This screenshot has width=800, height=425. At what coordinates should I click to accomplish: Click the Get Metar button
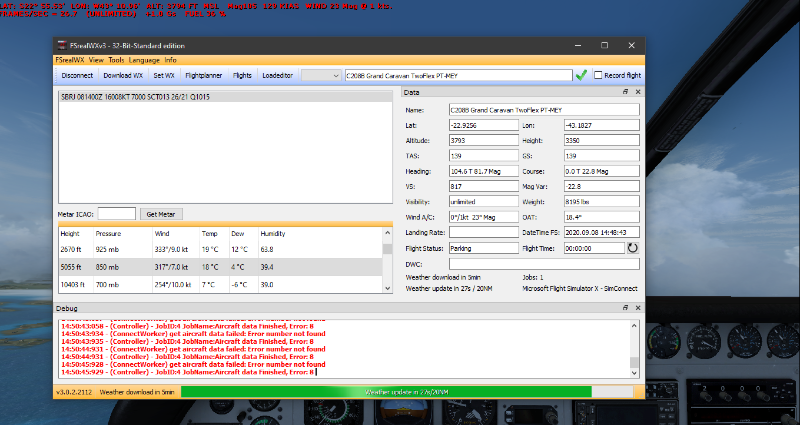coord(161,214)
